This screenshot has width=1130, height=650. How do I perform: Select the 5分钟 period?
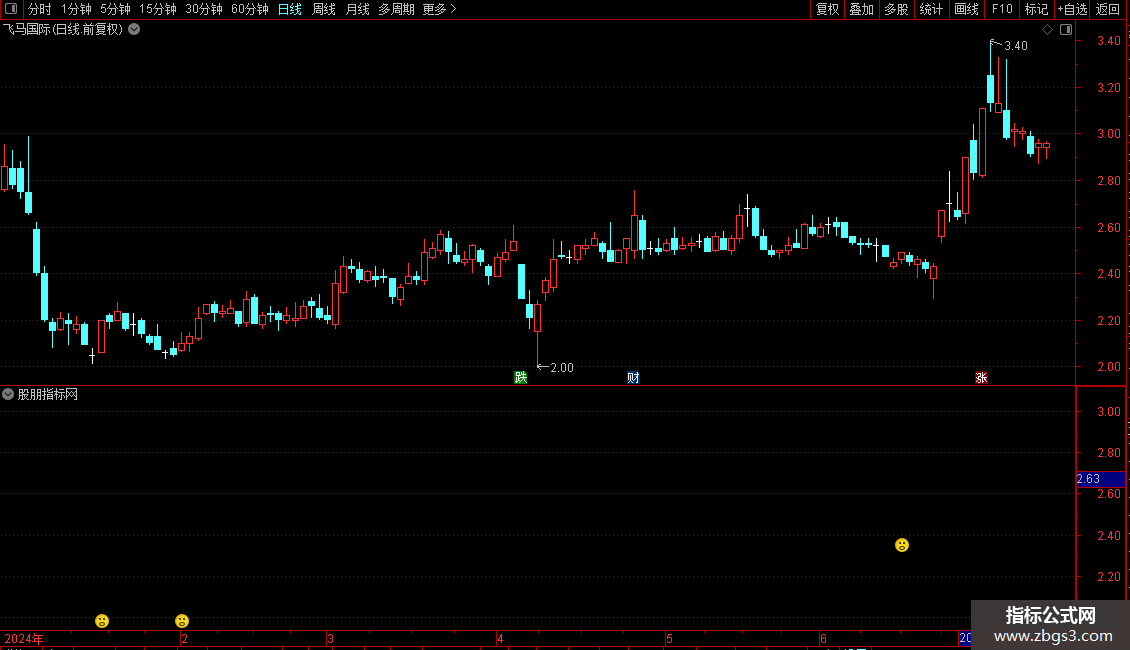pyautogui.click(x=115, y=9)
